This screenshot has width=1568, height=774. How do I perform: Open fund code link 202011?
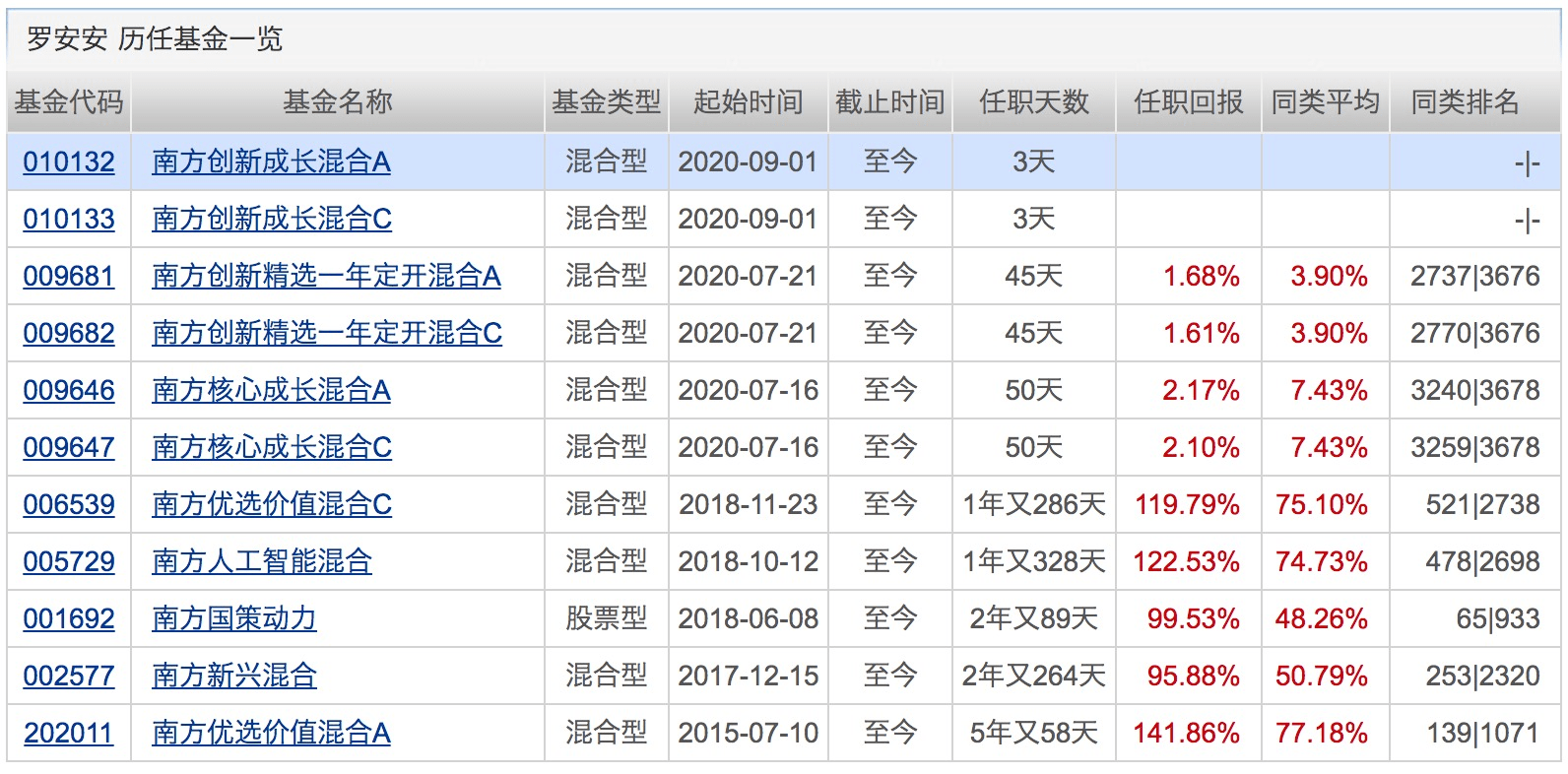pyautogui.click(x=69, y=733)
